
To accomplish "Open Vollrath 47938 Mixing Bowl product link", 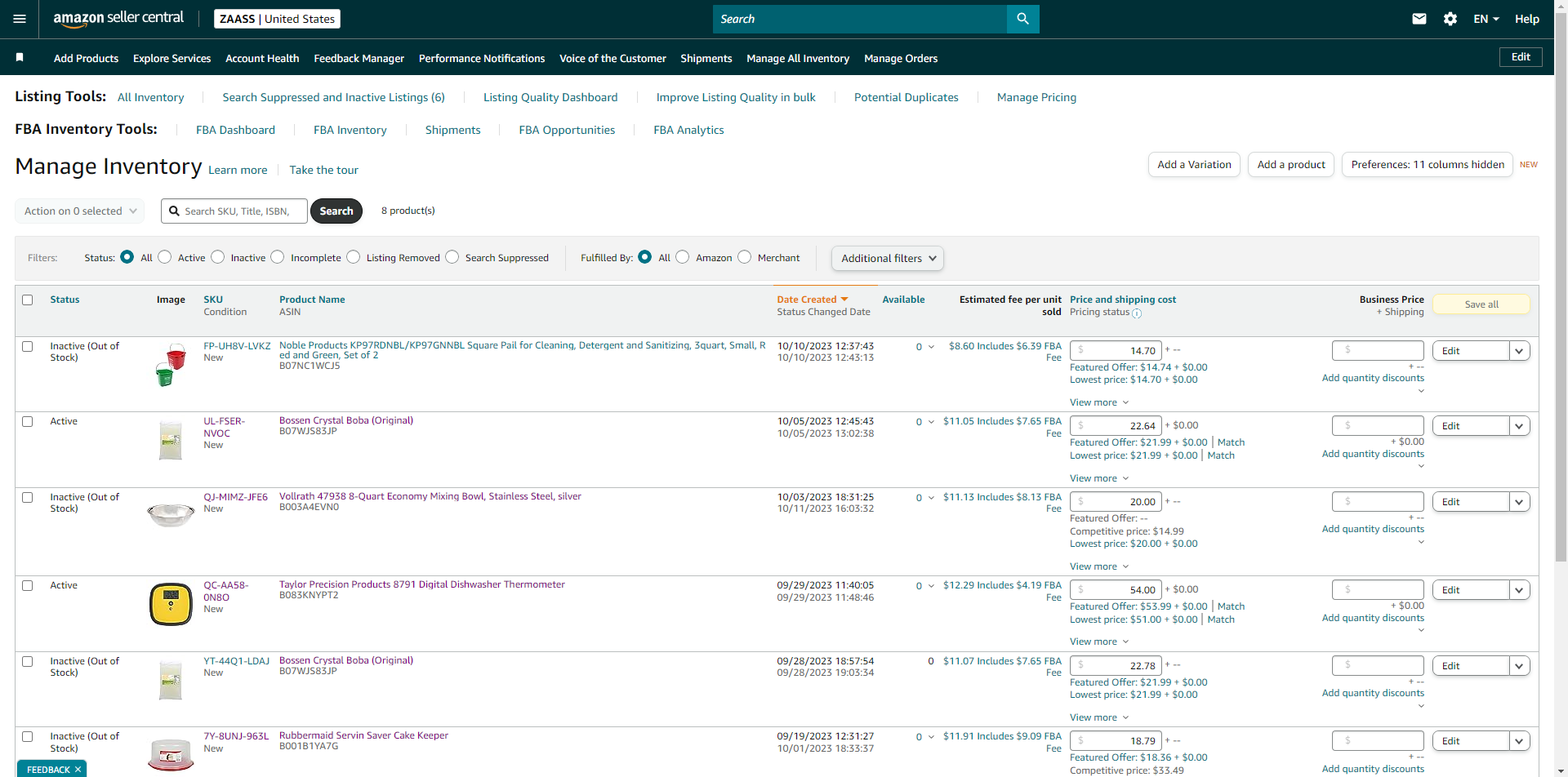I will (430, 496).
